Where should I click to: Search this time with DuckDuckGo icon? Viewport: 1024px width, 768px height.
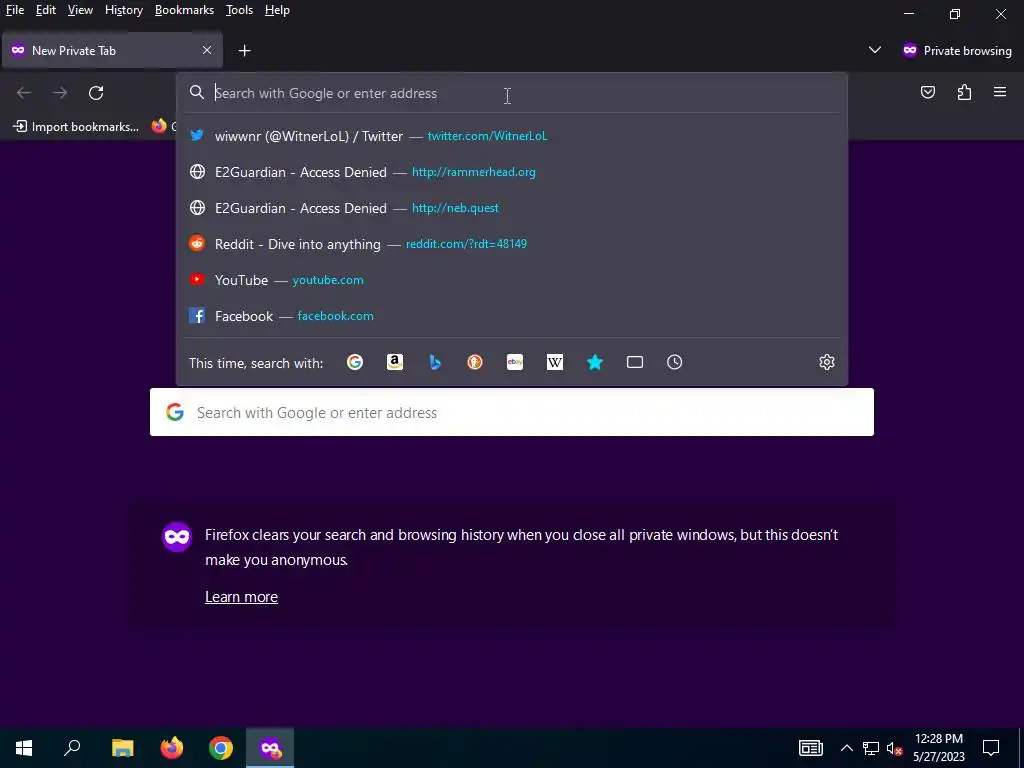pyautogui.click(x=475, y=362)
